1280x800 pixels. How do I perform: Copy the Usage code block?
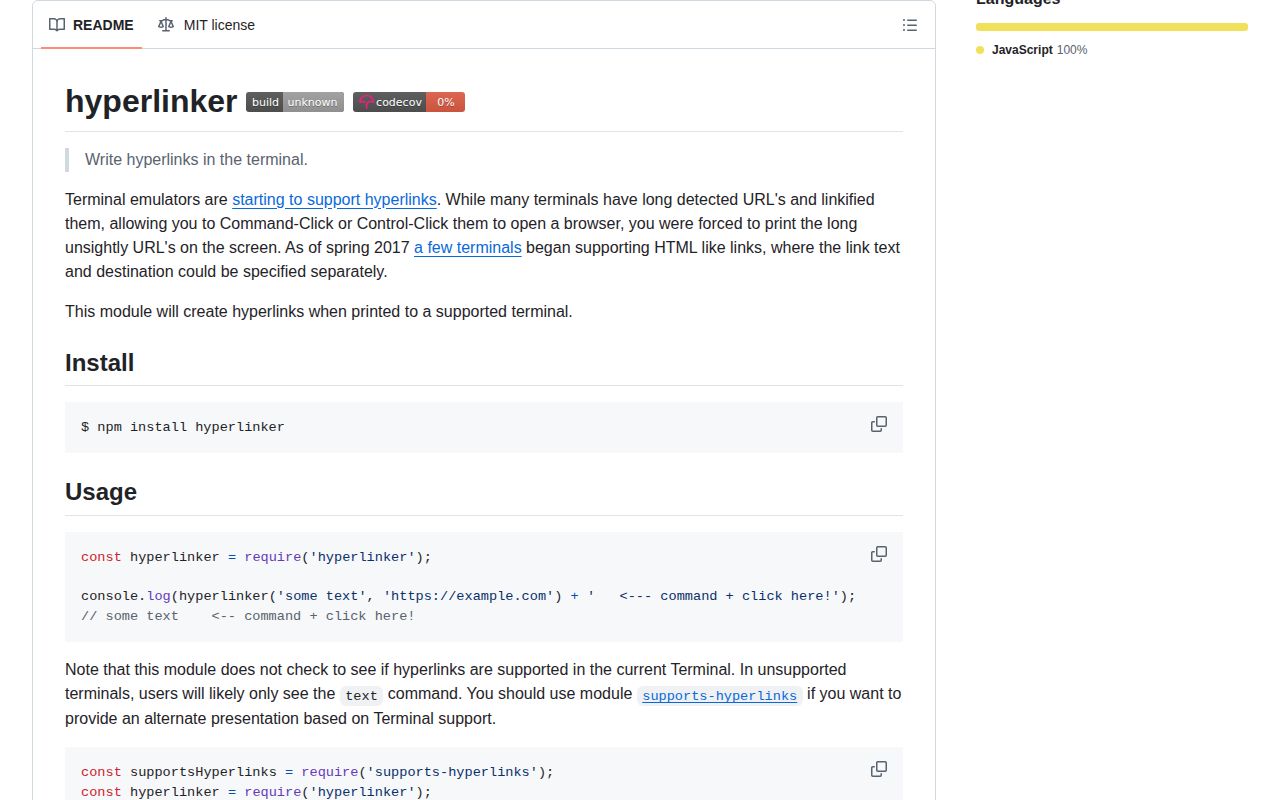879,554
